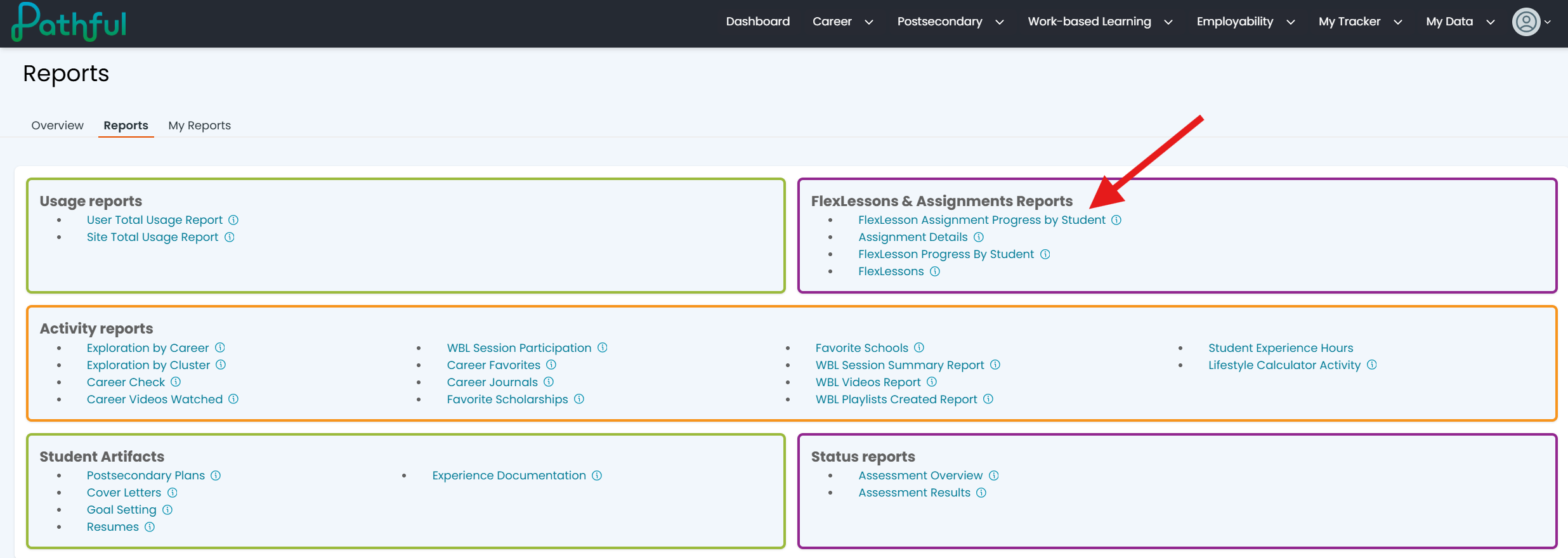Open FlexLesson Progress By Student report
Image resolution: width=1568 pixels, height=558 pixels.
pyautogui.click(x=946, y=254)
